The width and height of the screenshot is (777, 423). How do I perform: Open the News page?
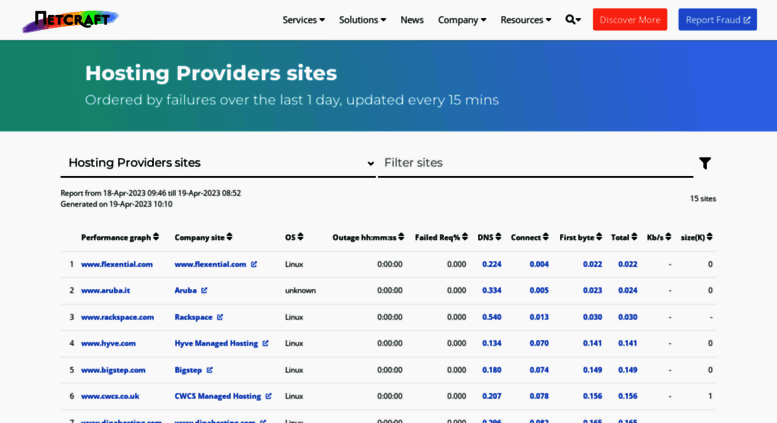412,20
